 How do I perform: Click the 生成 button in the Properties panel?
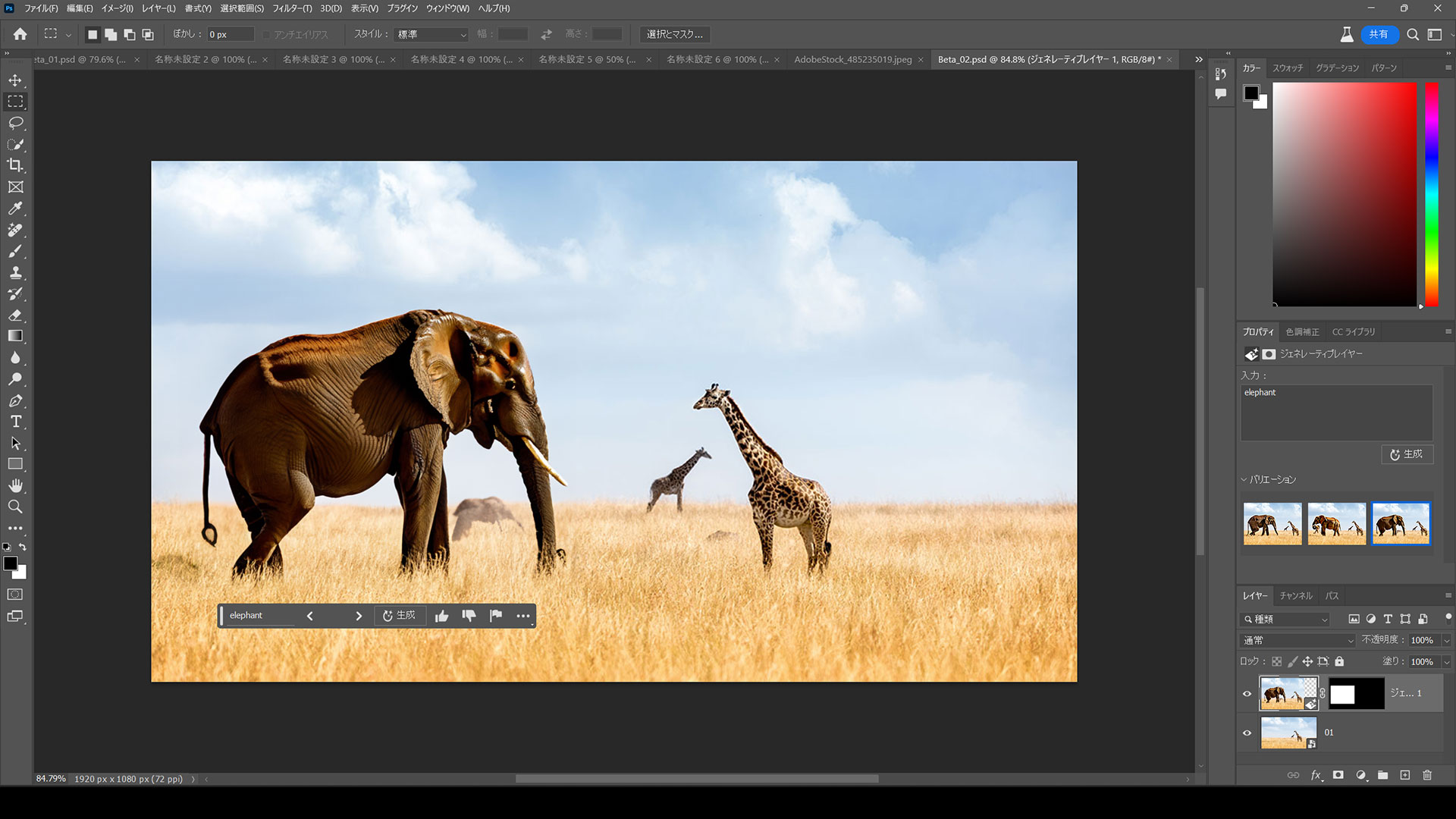[1407, 454]
